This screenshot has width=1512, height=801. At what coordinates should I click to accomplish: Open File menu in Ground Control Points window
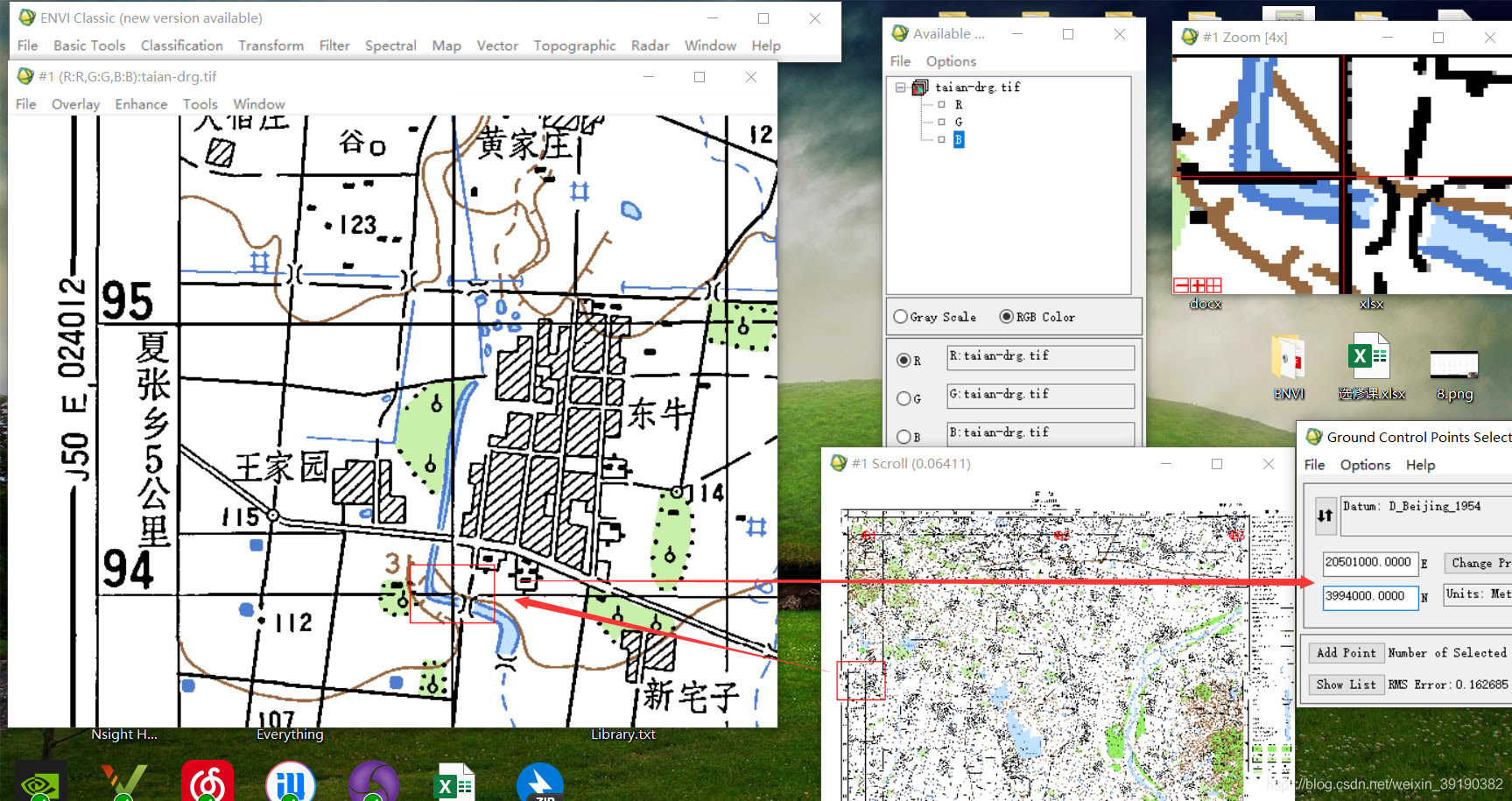click(x=1315, y=465)
